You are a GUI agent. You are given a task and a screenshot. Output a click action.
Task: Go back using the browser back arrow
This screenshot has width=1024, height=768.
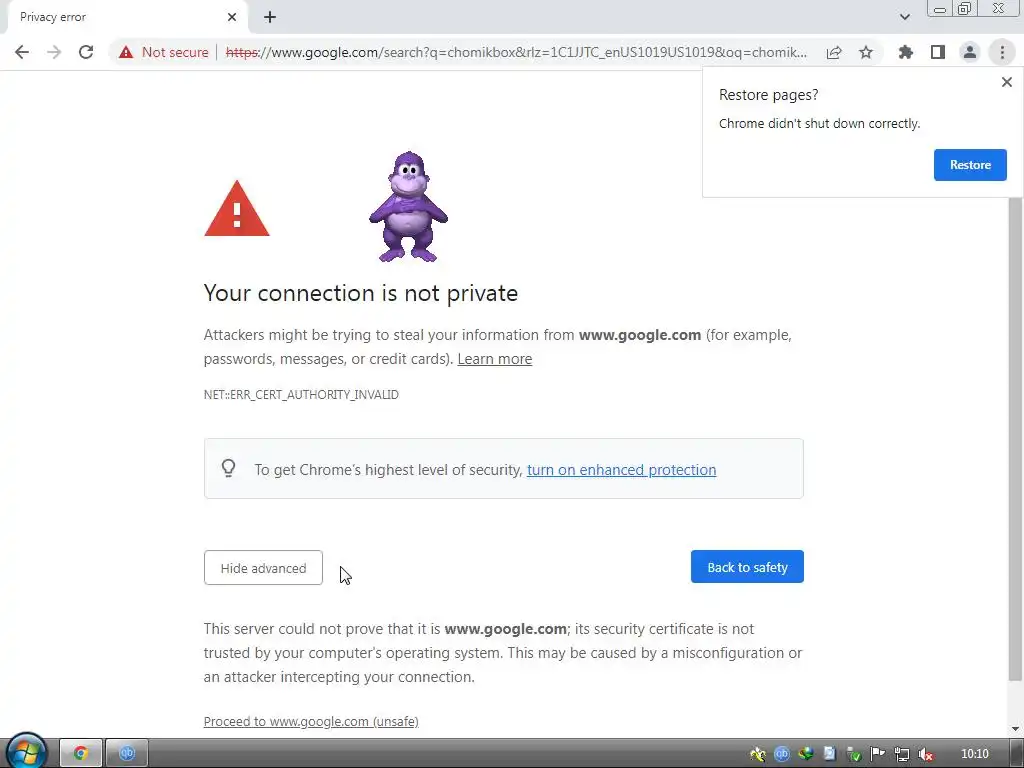pyautogui.click(x=22, y=52)
